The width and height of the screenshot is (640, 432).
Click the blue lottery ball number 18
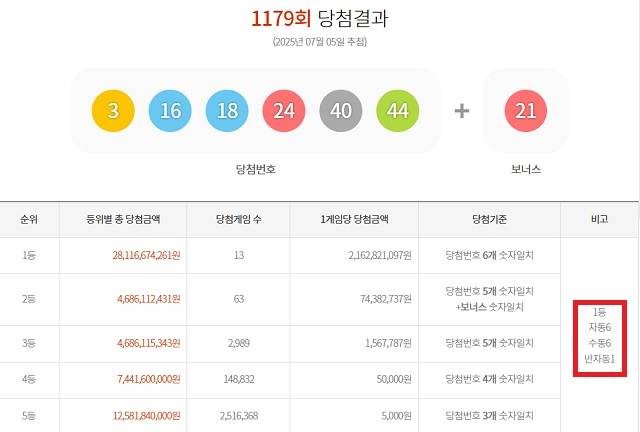(227, 111)
